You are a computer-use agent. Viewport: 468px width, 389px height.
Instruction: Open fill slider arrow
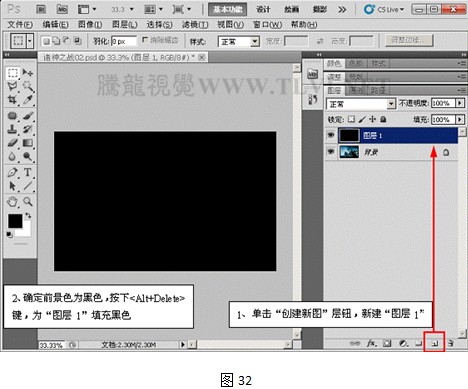point(460,119)
